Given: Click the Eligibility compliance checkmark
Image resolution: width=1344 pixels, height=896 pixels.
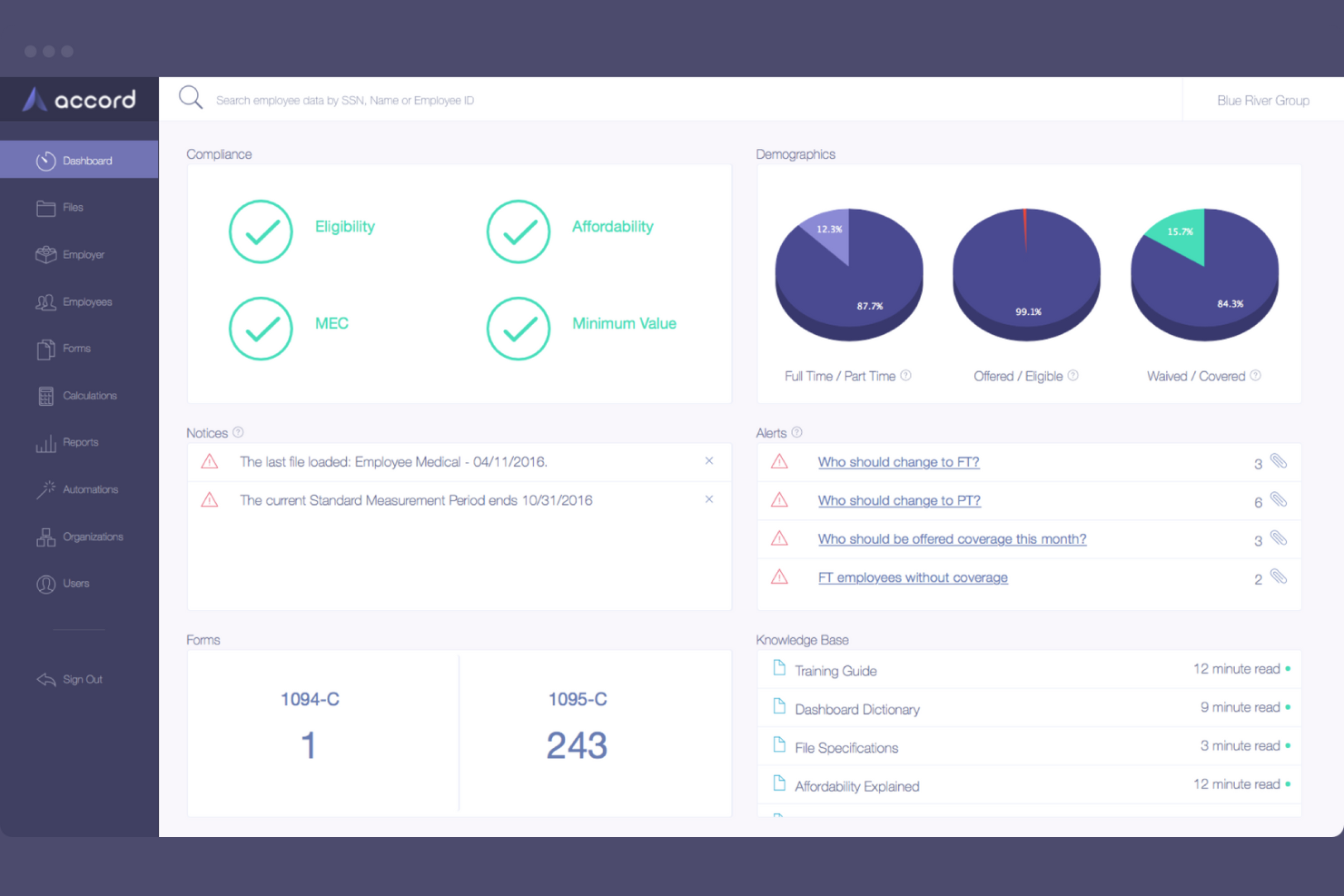Looking at the screenshot, I should coord(261,231).
